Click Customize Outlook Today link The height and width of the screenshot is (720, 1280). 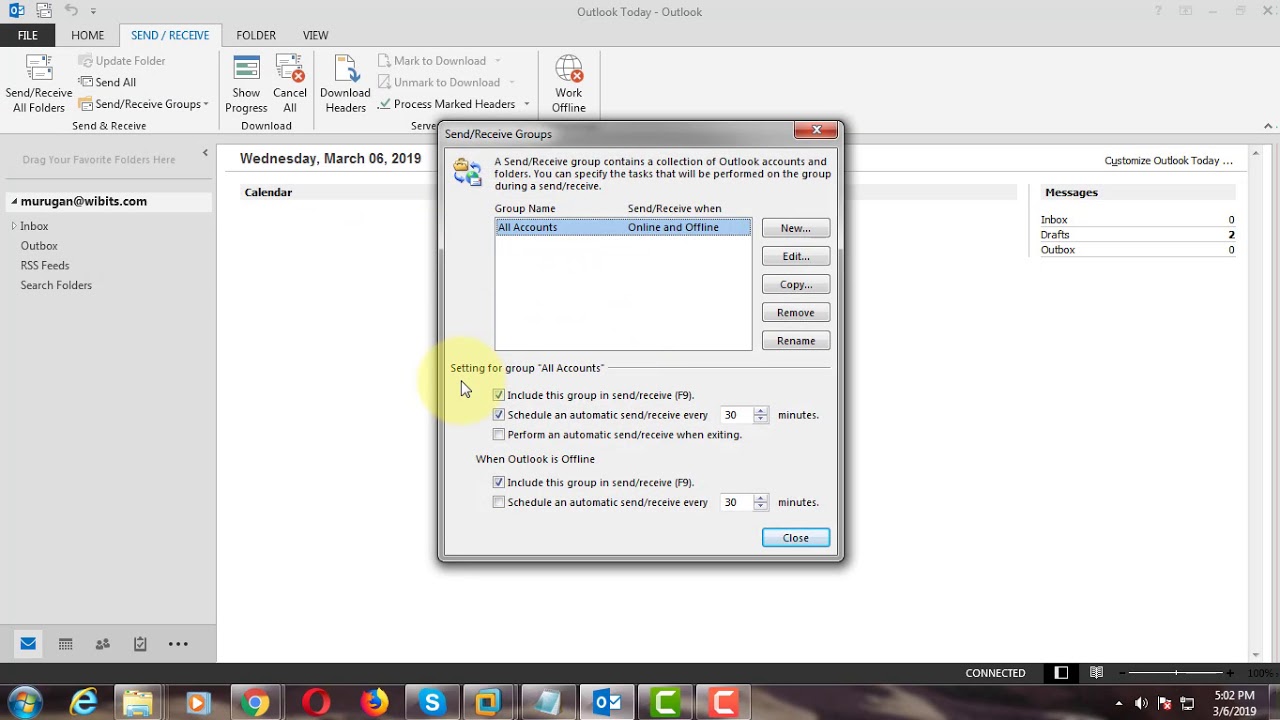pos(1168,160)
